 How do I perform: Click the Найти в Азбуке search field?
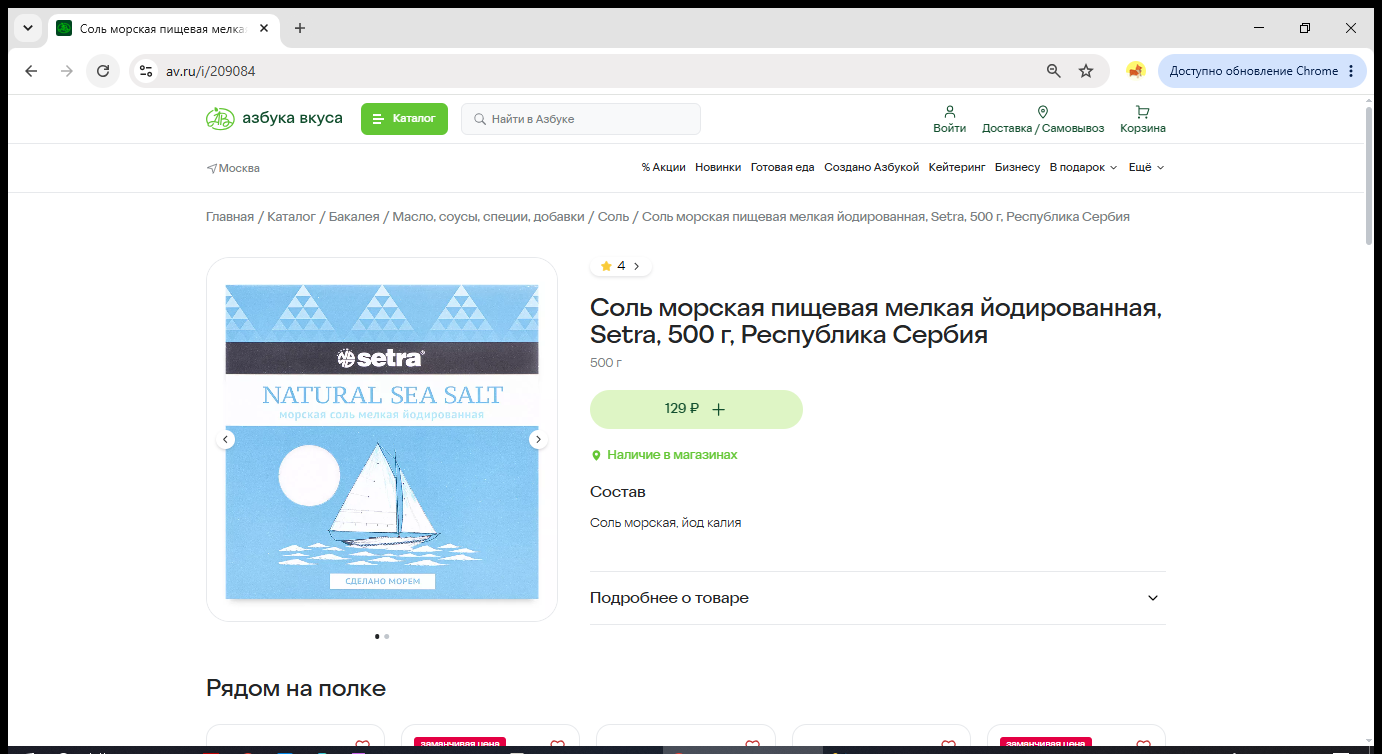click(581, 119)
